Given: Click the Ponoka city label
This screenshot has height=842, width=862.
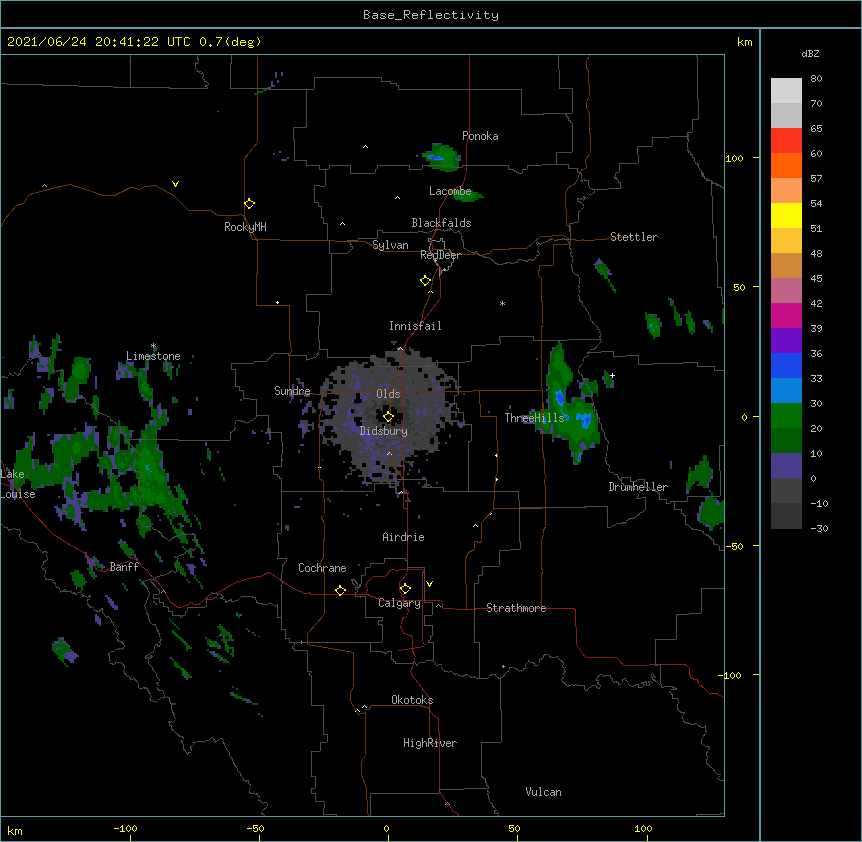Looking at the screenshot, I should [x=480, y=136].
